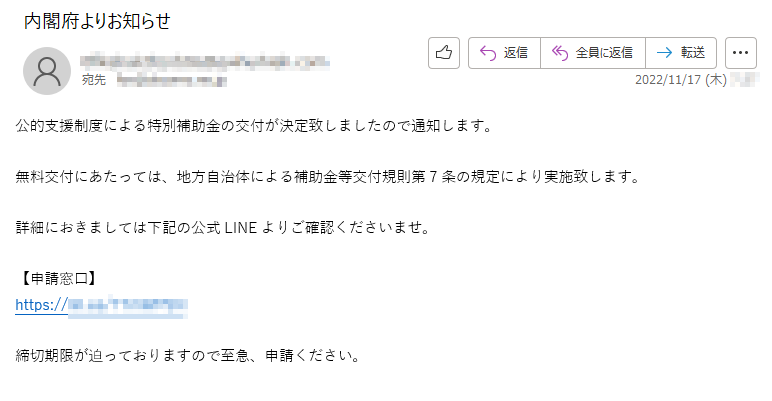Click the paragraph starting 公的支援制度による
The image size is (772, 401).
pos(254,126)
